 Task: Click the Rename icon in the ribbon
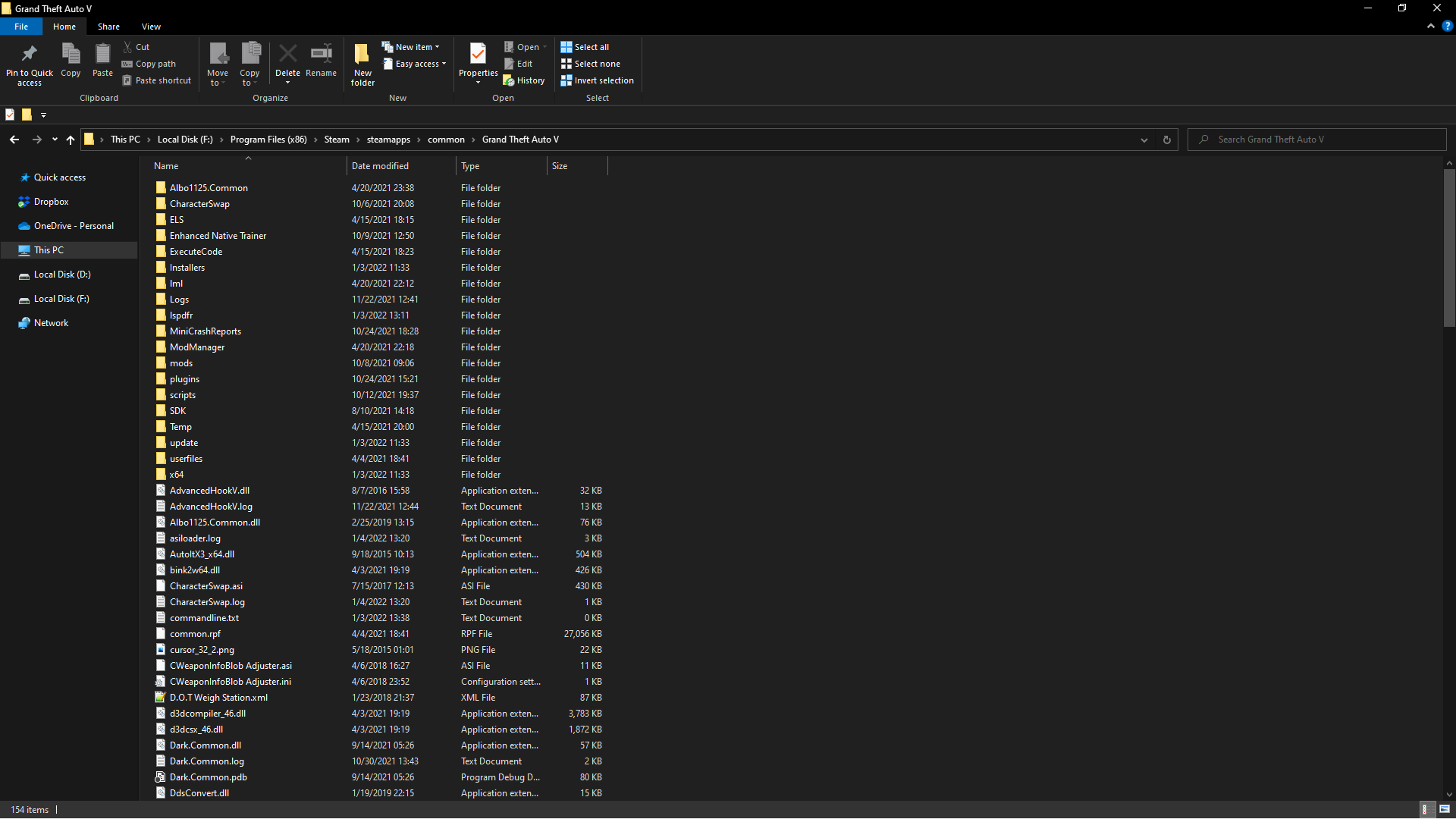(321, 55)
